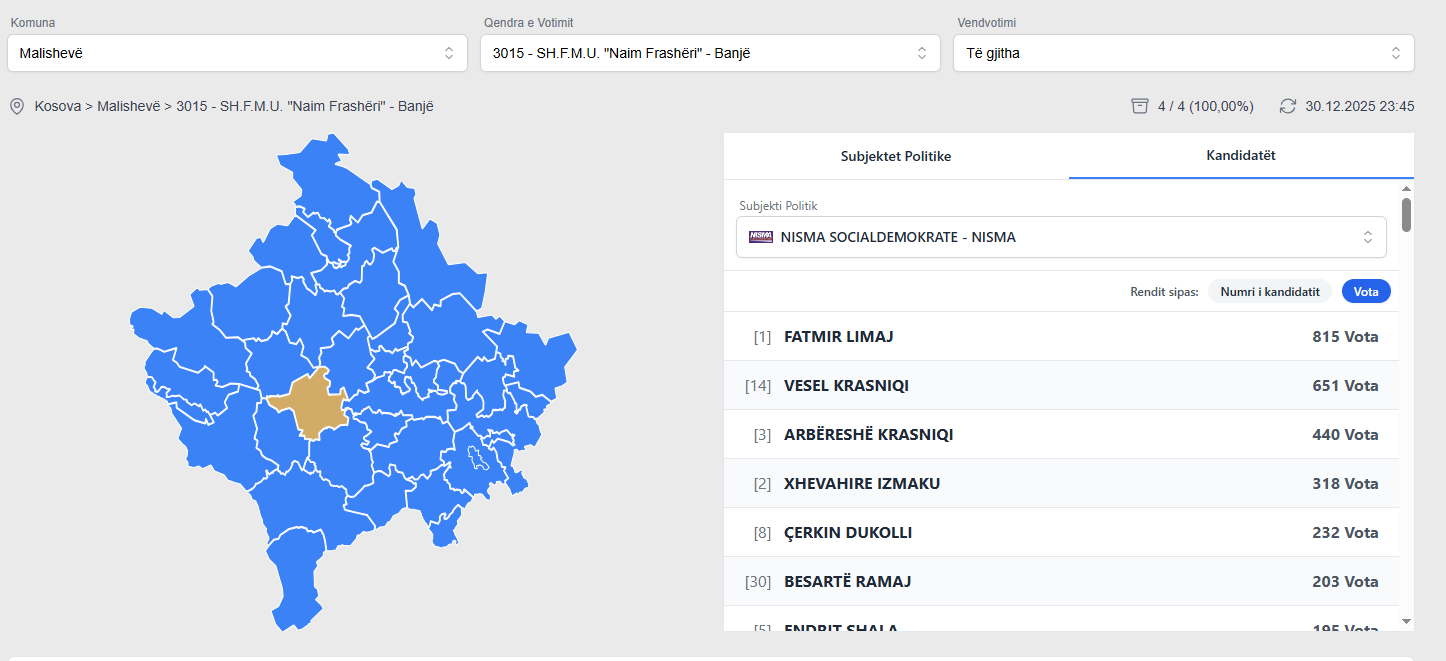Open the Qendra e Votimit dropdown
Screen dimensions: 1446x661
tap(710, 53)
